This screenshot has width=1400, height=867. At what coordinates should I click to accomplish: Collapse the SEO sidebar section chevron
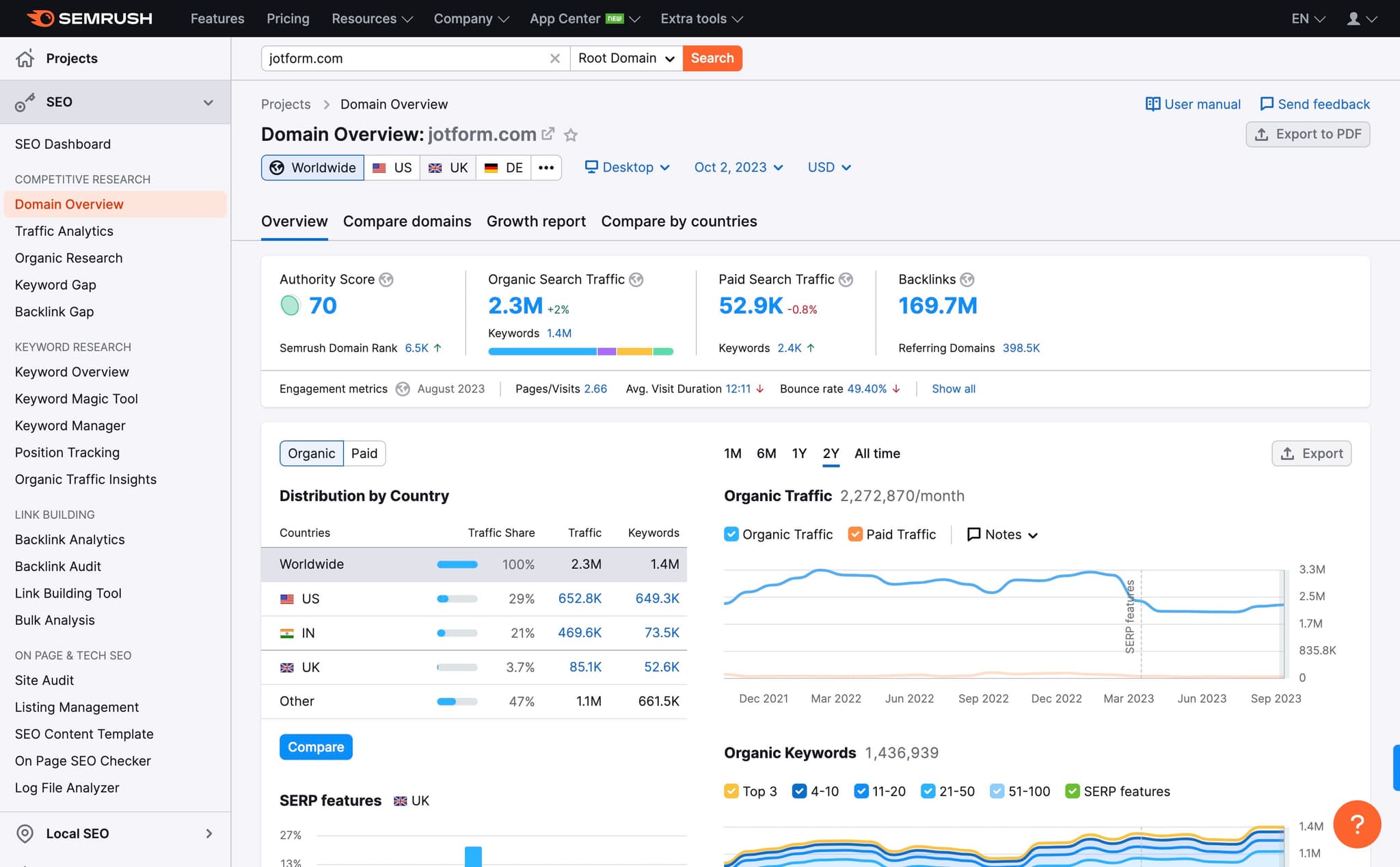pyautogui.click(x=208, y=103)
